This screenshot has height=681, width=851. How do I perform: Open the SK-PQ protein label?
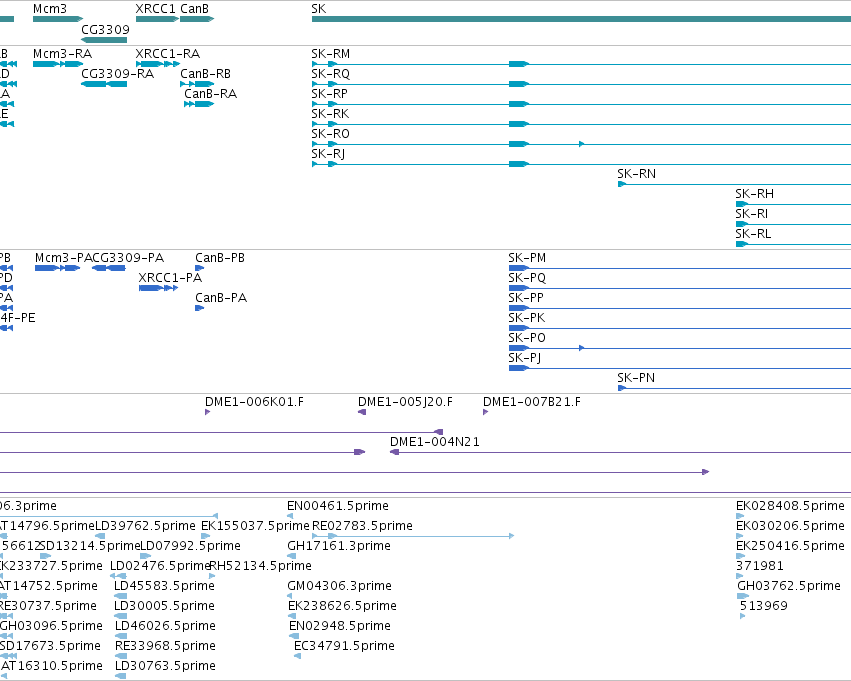(527, 278)
